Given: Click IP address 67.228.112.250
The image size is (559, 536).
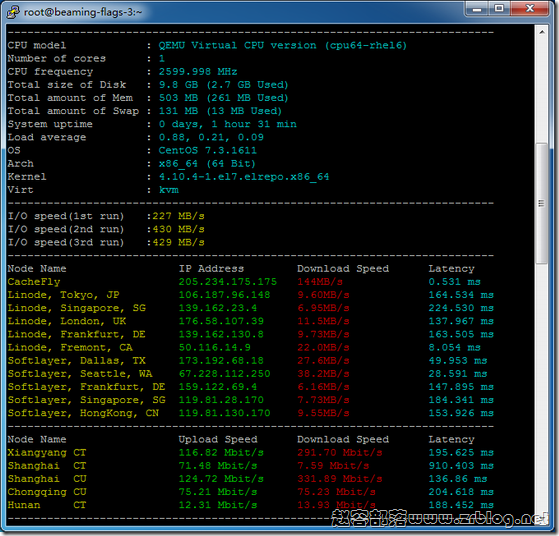Looking at the screenshot, I should click(224, 374).
